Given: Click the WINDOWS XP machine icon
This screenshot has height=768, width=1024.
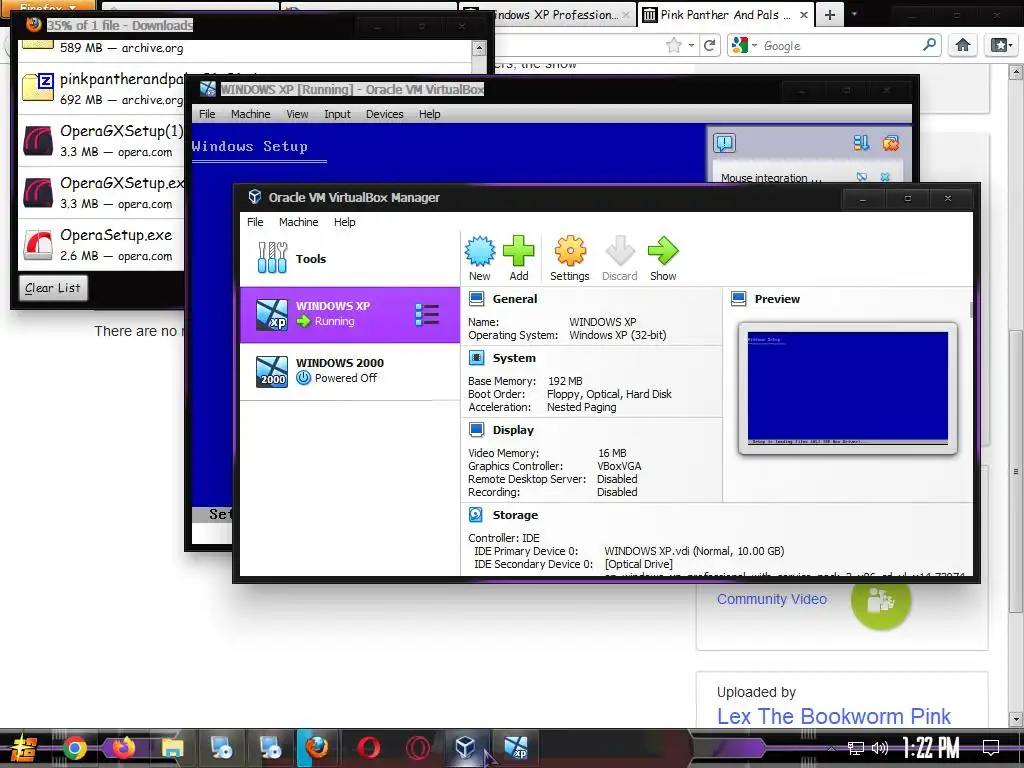Looking at the screenshot, I should pyautogui.click(x=272, y=314).
